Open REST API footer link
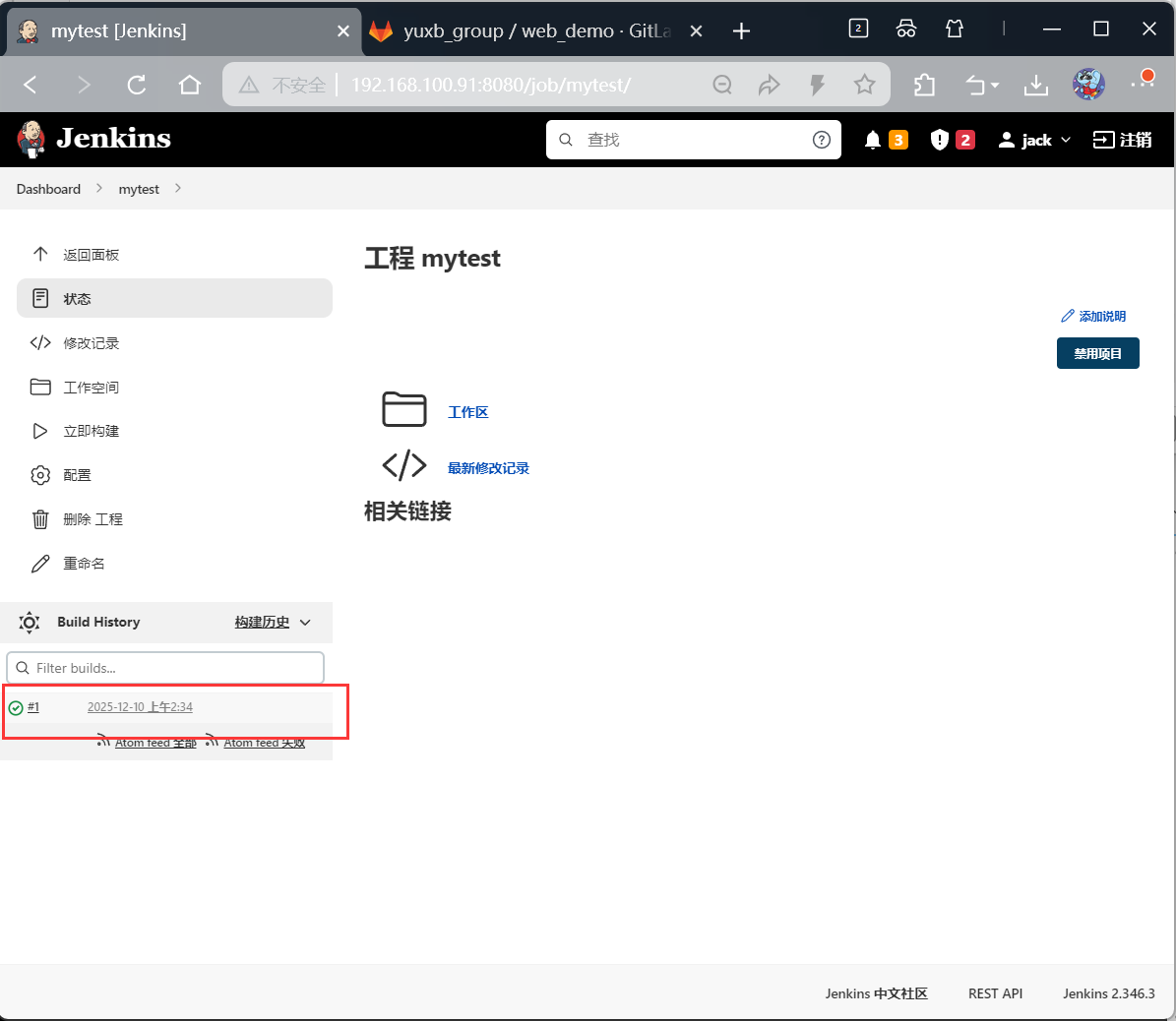The width and height of the screenshot is (1176, 1021). point(995,994)
